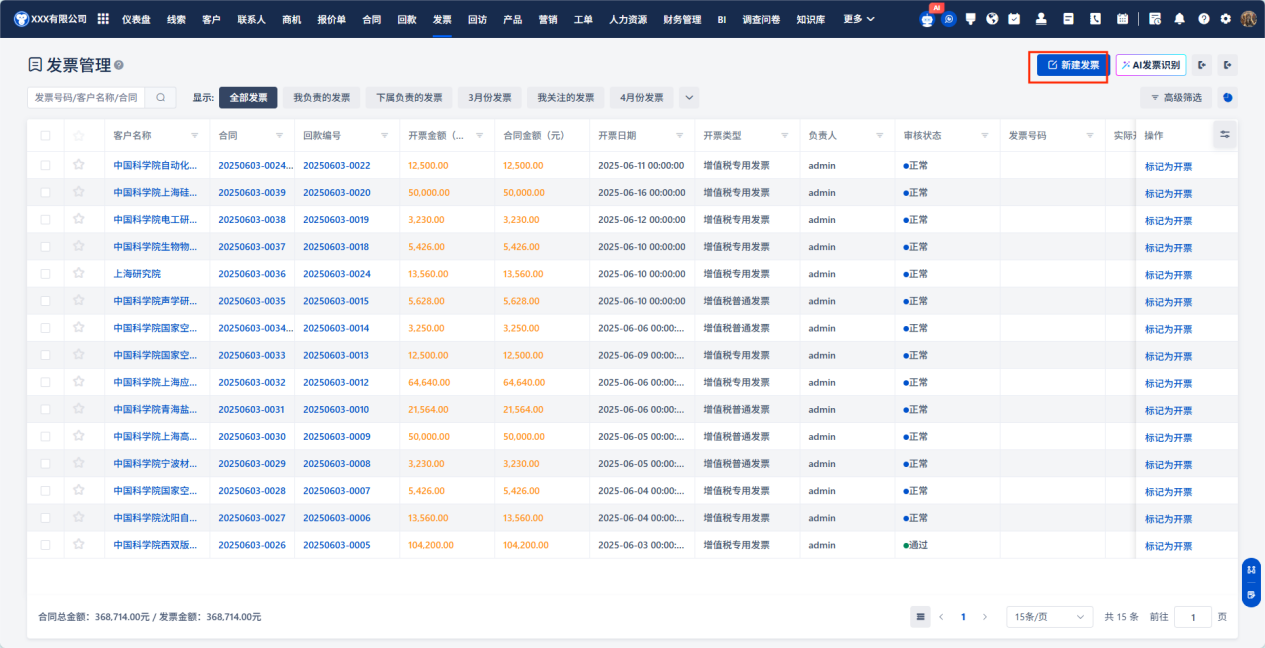Open the 上海研究院 customer link
1265x648 pixels.
tap(137, 273)
